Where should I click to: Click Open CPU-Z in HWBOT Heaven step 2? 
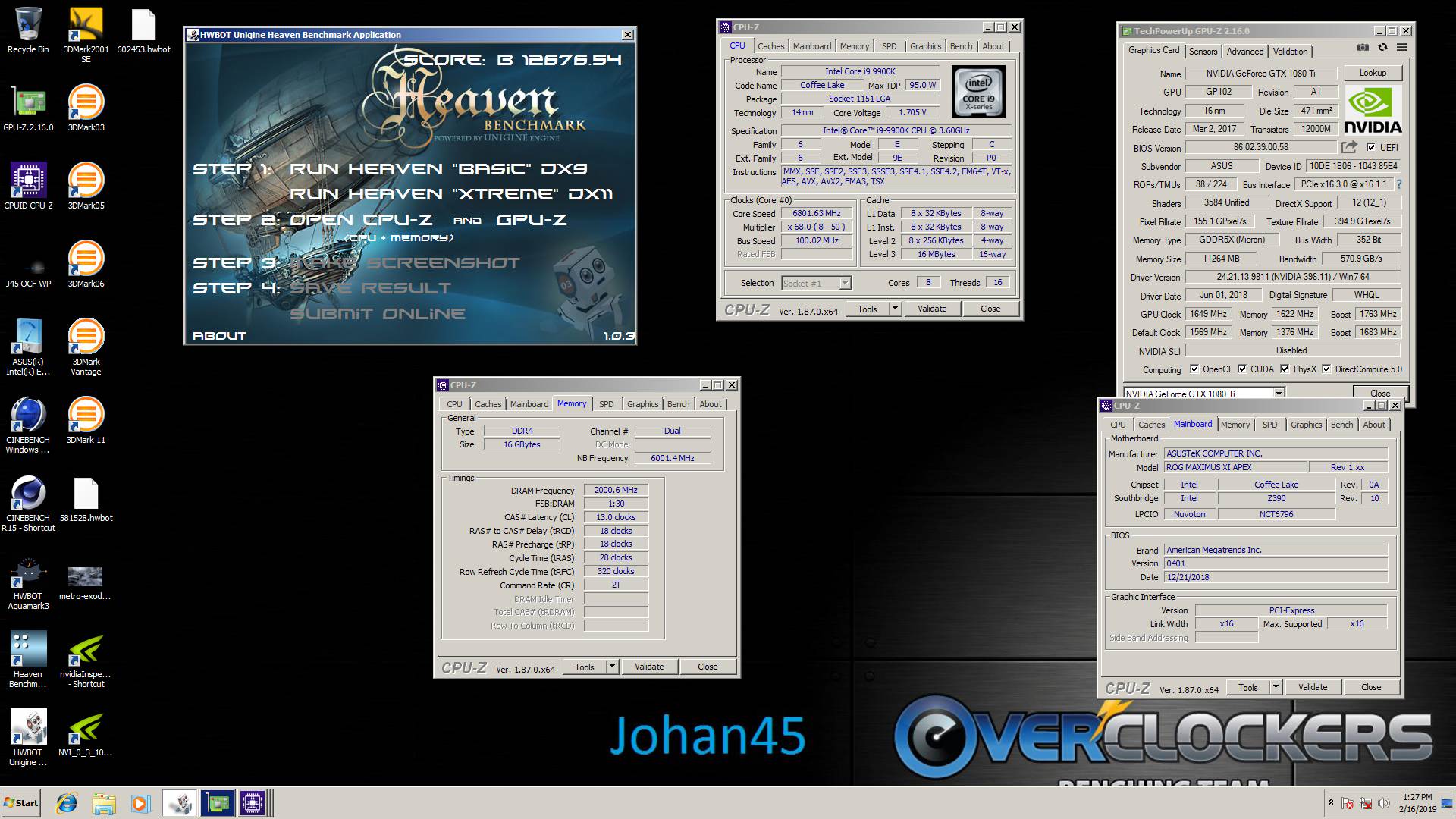[x=361, y=220]
